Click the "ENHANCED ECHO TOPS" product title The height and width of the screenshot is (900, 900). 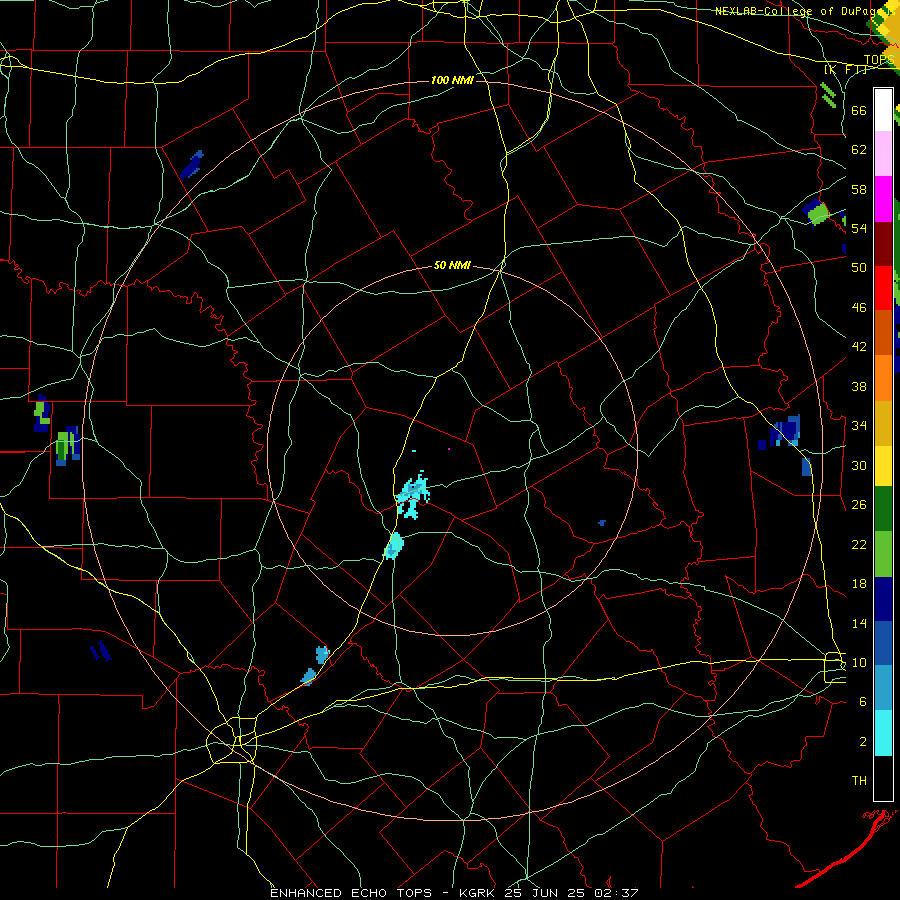coord(351,893)
